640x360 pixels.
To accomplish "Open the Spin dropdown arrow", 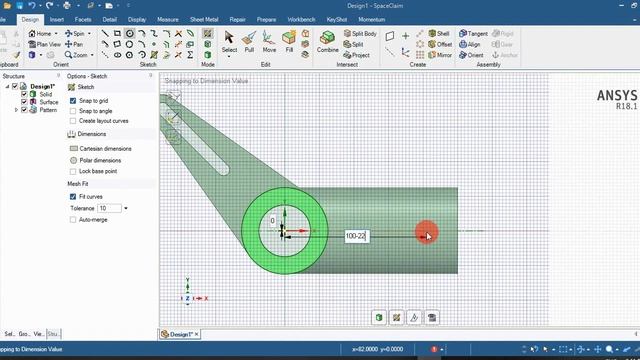I will 89,33.
